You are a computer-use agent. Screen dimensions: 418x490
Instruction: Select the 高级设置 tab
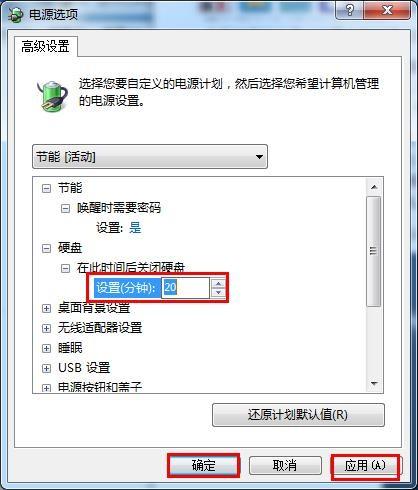tap(46, 46)
